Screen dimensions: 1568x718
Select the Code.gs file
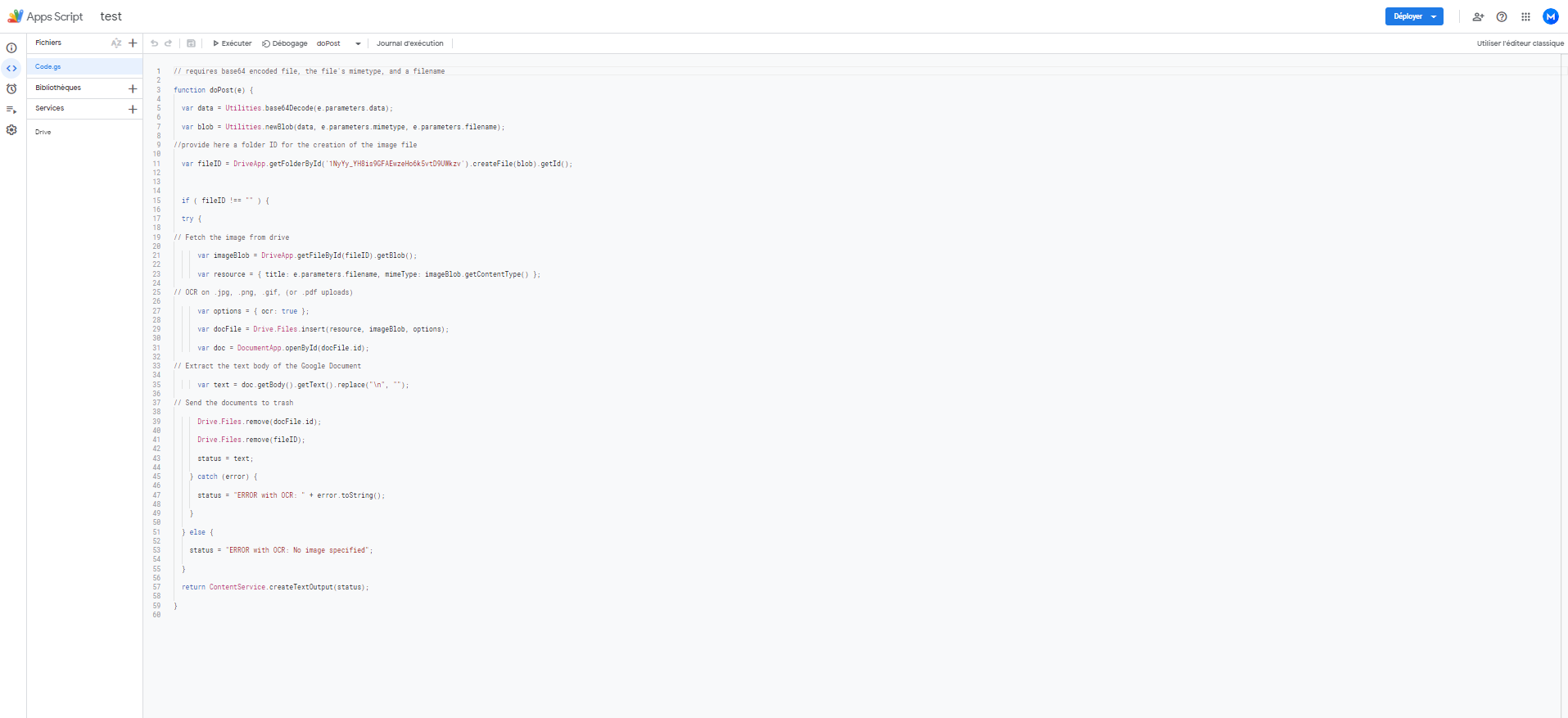(x=85, y=66)
